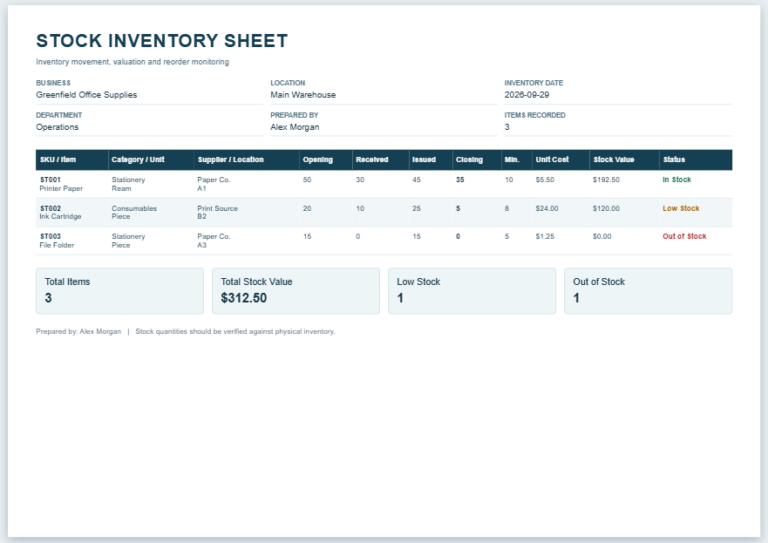
Task: Select the unit cost $5.50
Action: (545, 180)
